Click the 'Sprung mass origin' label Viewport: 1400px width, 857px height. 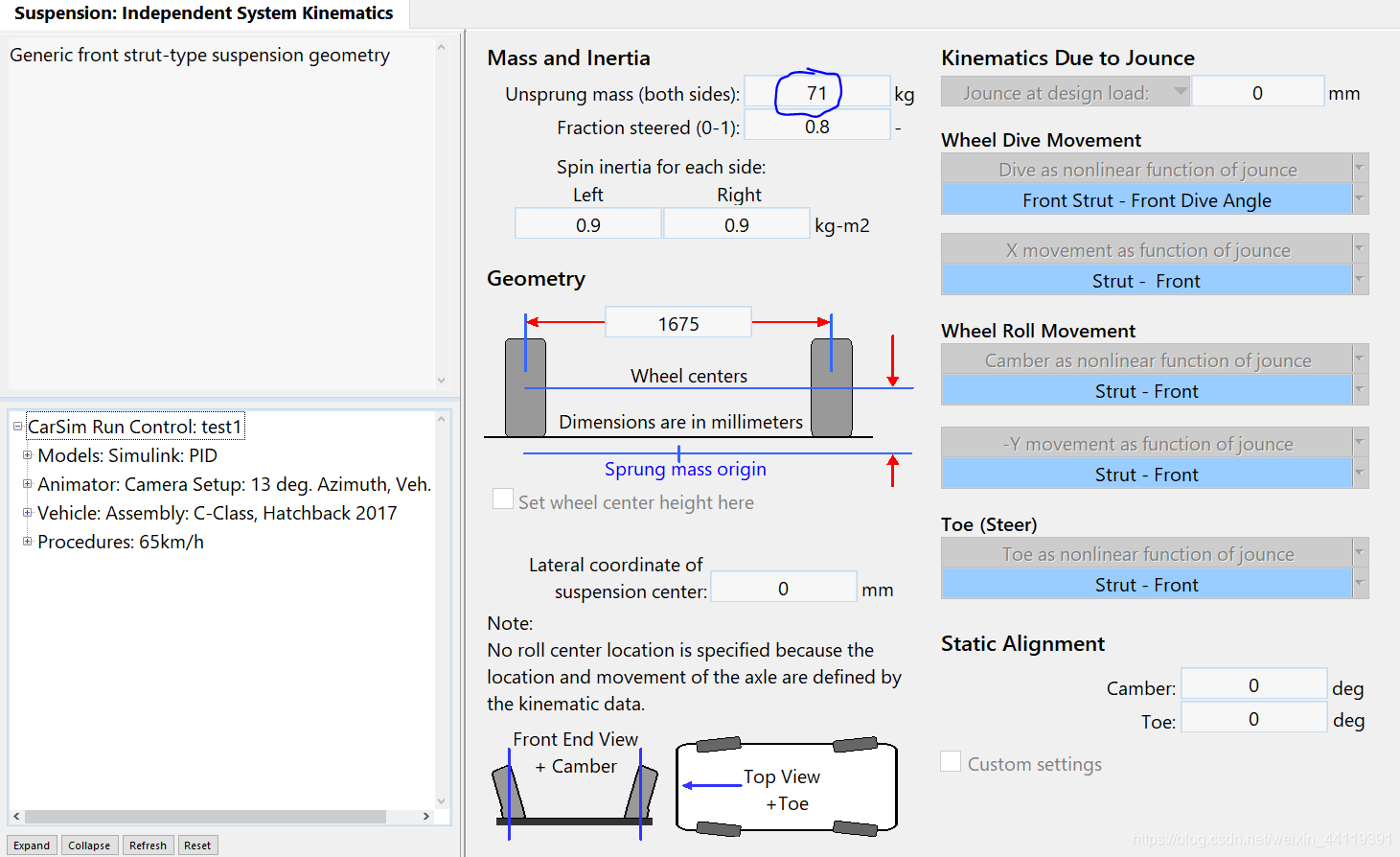[x=685, y=469]
